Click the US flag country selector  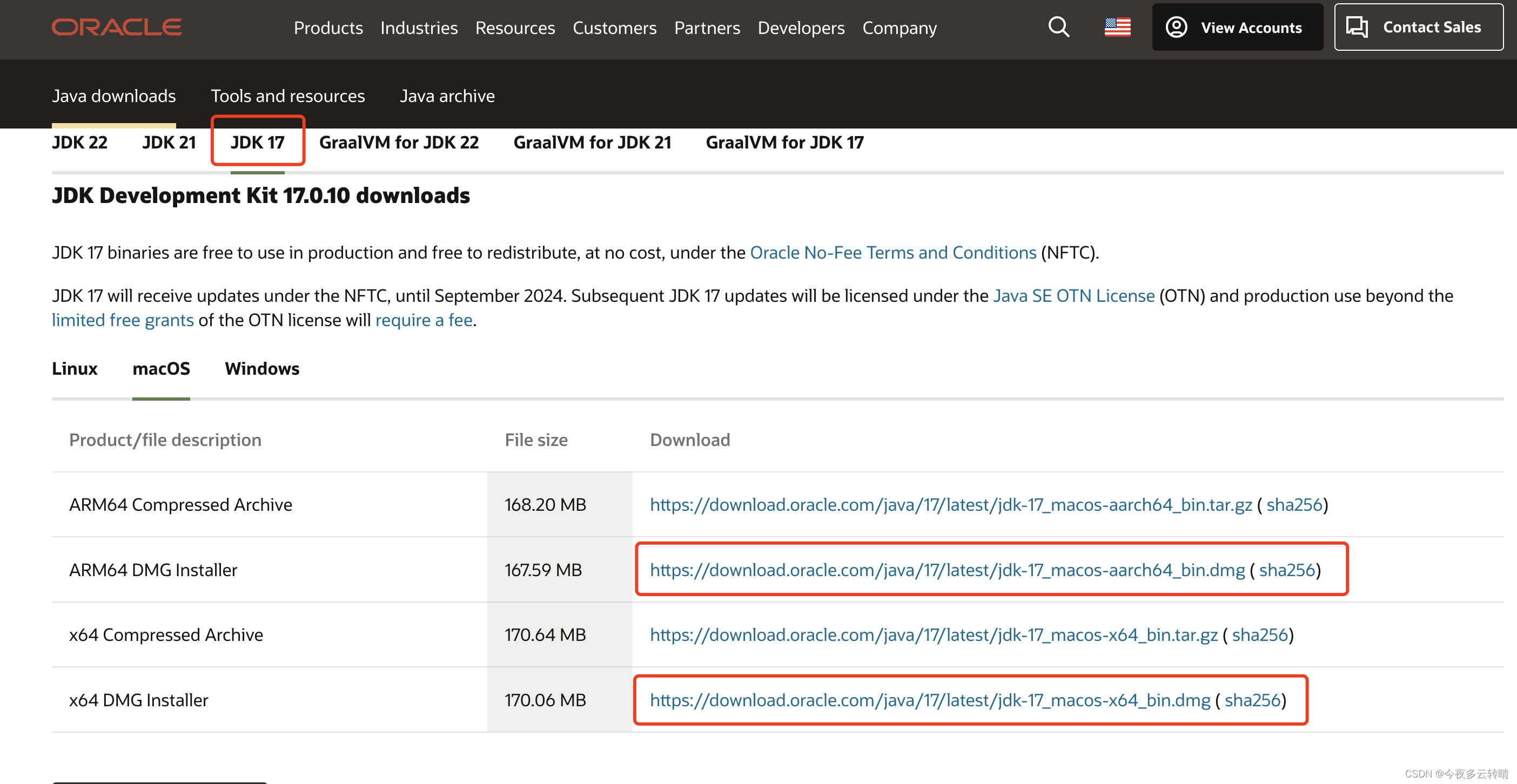coord(1117,27)
